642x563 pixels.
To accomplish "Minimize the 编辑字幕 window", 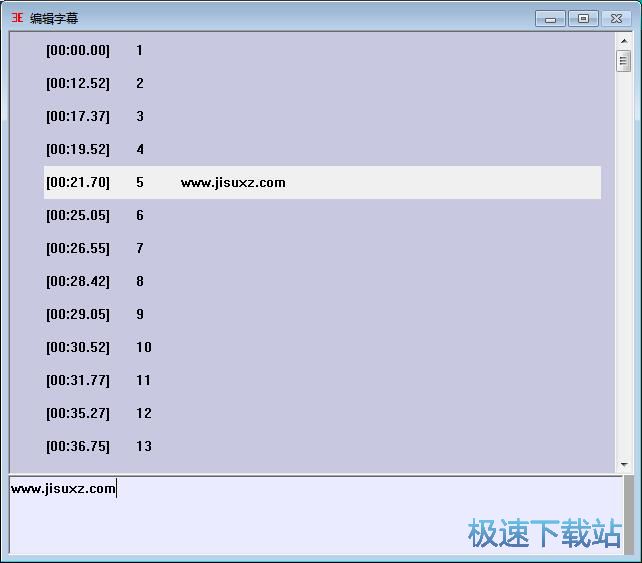I will 550,19.
